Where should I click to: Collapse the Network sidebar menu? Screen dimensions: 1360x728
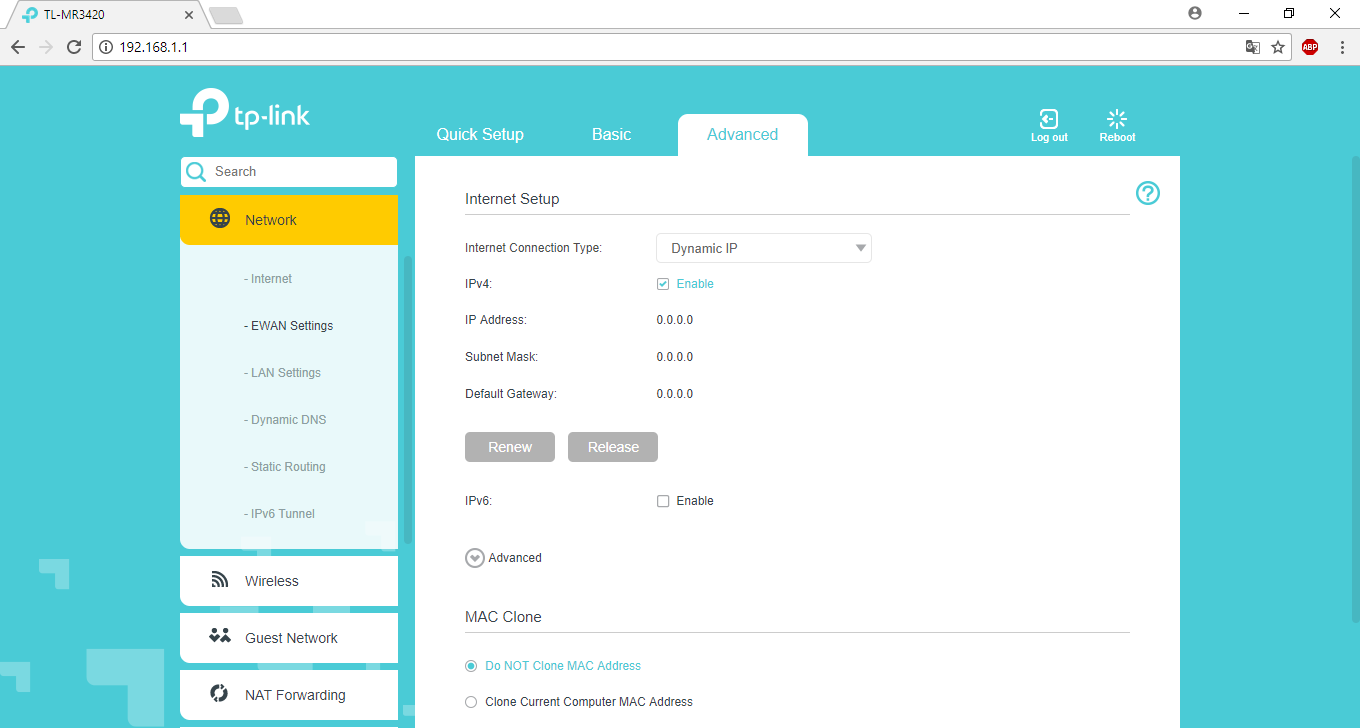point(288,220)
